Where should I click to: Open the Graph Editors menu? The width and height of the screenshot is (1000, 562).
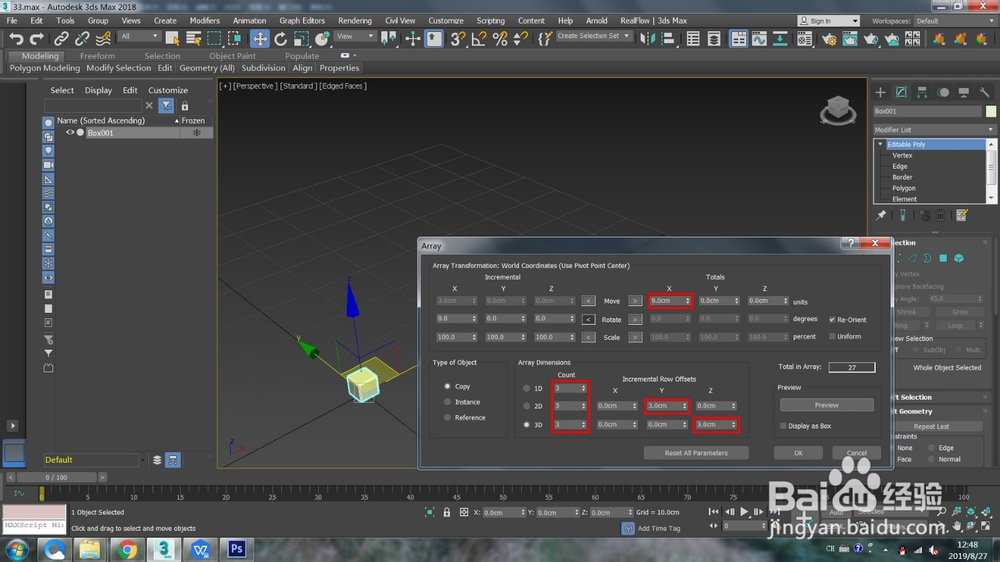tap(302, 20)
